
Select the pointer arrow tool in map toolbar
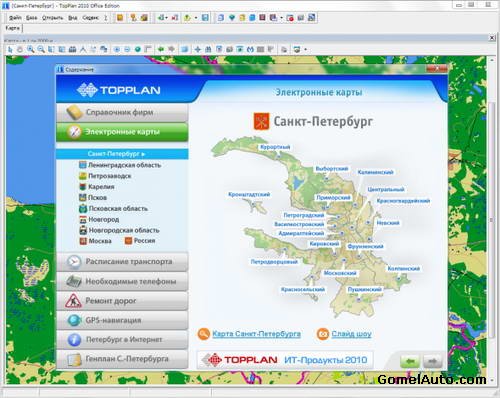10,49
